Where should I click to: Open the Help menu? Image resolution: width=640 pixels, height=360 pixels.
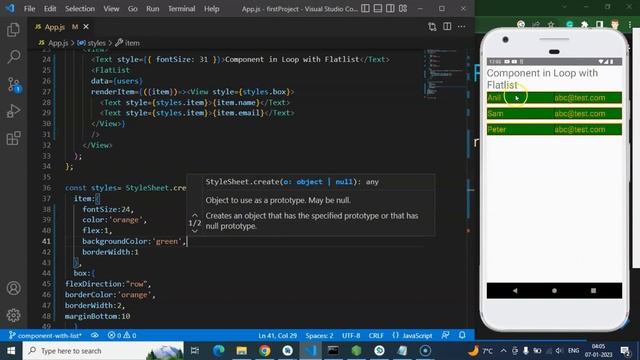pos(211,9)
